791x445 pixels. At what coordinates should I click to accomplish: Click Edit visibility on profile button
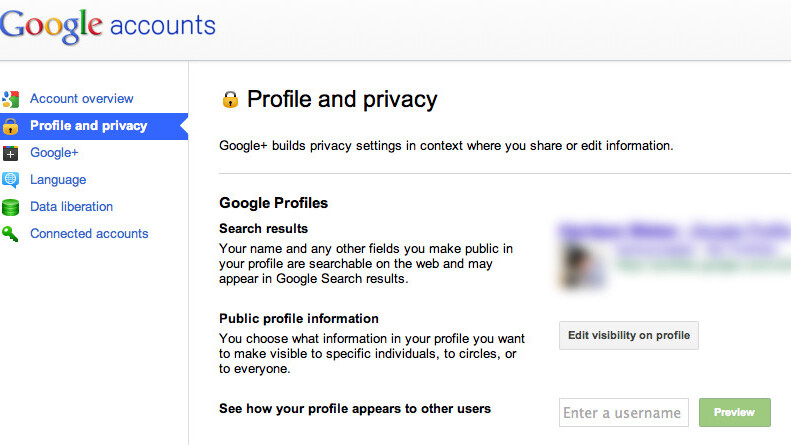(628, 335)
